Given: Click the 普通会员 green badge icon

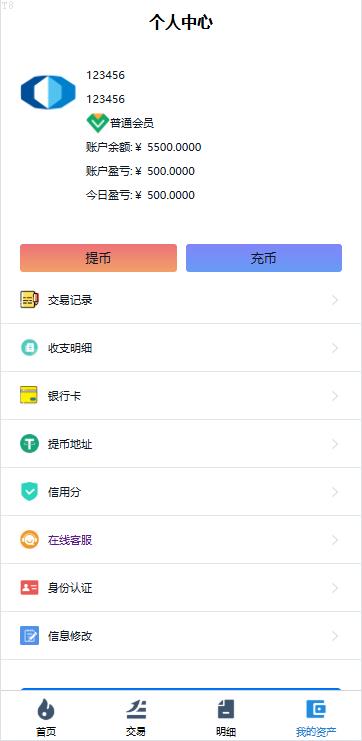Looking at the screenshot, I should click(98, 123).
